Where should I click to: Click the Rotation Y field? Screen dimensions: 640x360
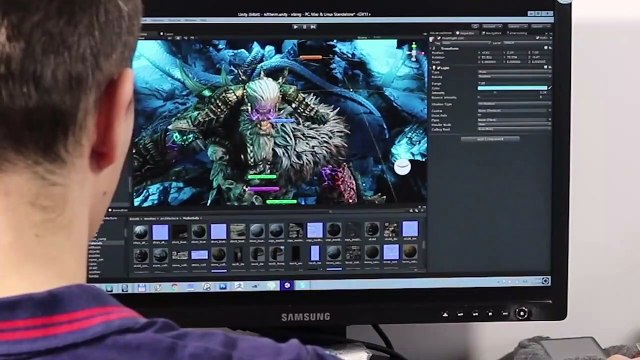pos(517,58)
